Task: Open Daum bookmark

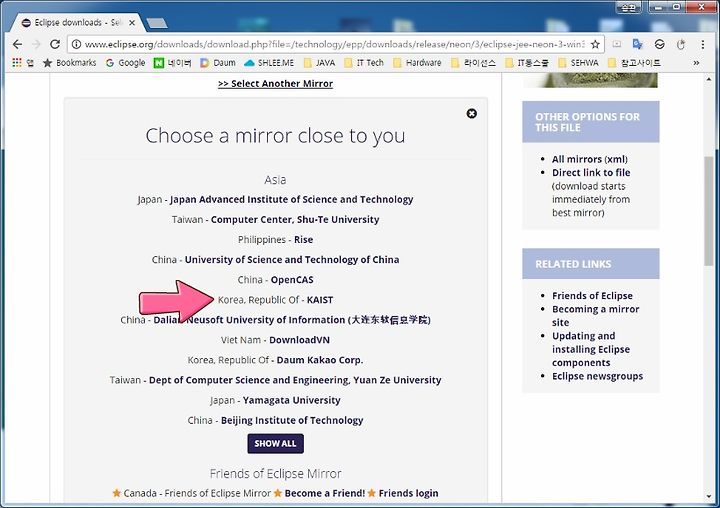Action: (x=218, y=62)
